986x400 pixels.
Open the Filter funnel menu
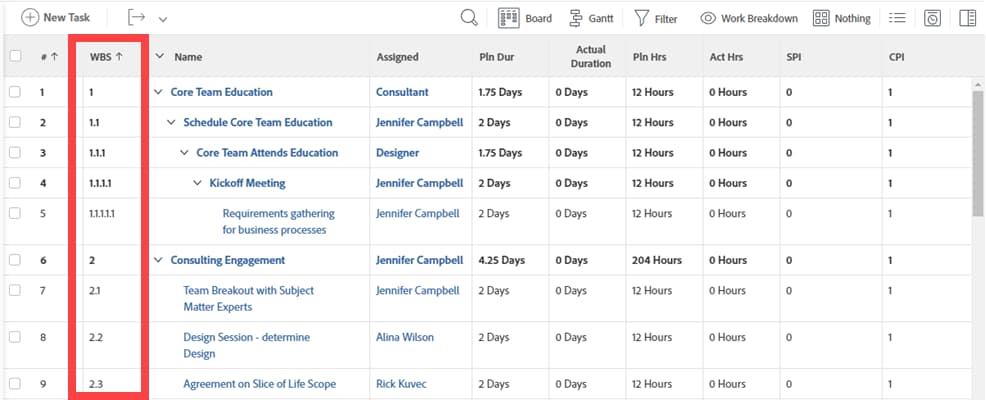click(x=655, y=18)
